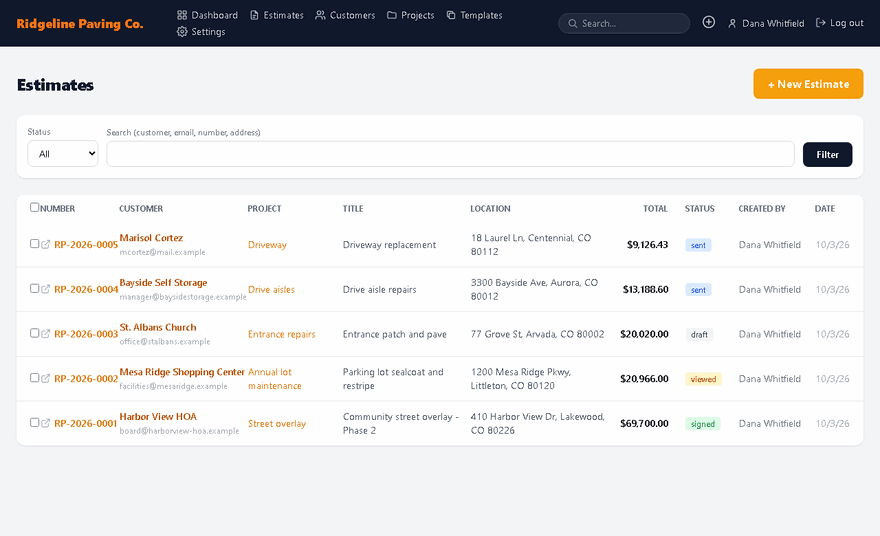Click the user profile icon beside Dana Whitfield
This screenshot has width=880, height=536.
click(732, 24)
